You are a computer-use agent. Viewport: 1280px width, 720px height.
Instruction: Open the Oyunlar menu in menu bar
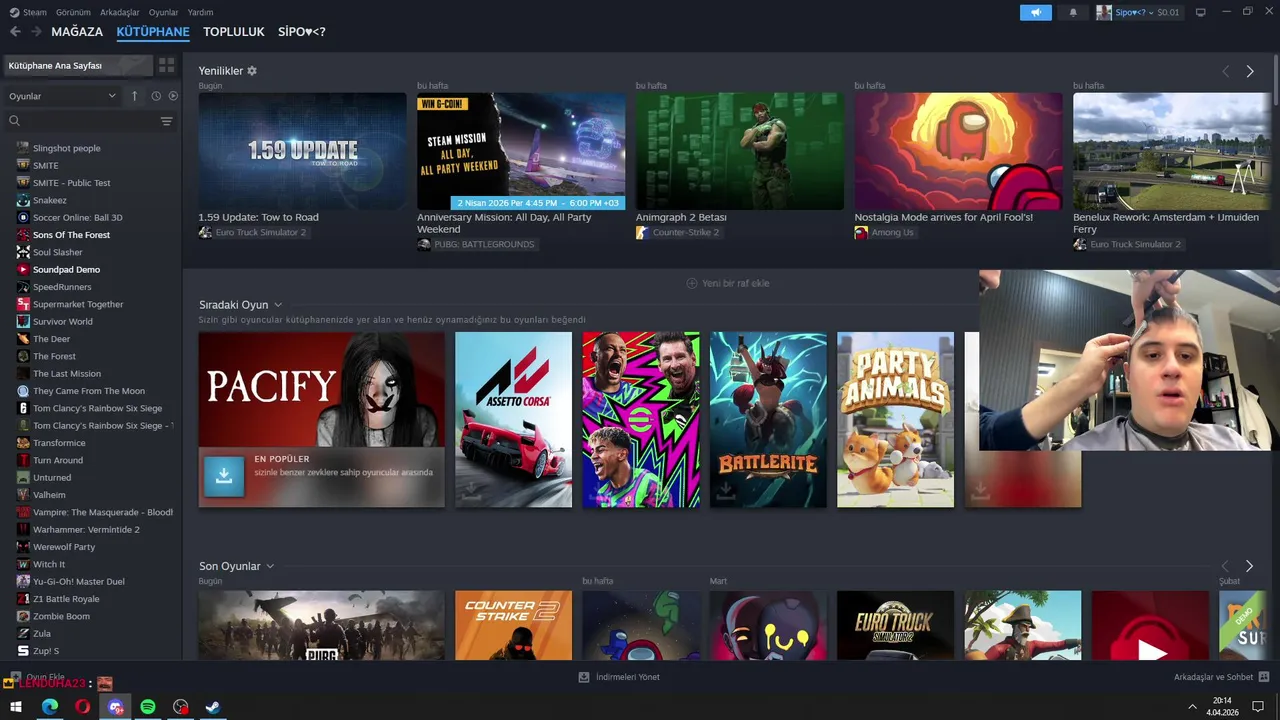163,12
